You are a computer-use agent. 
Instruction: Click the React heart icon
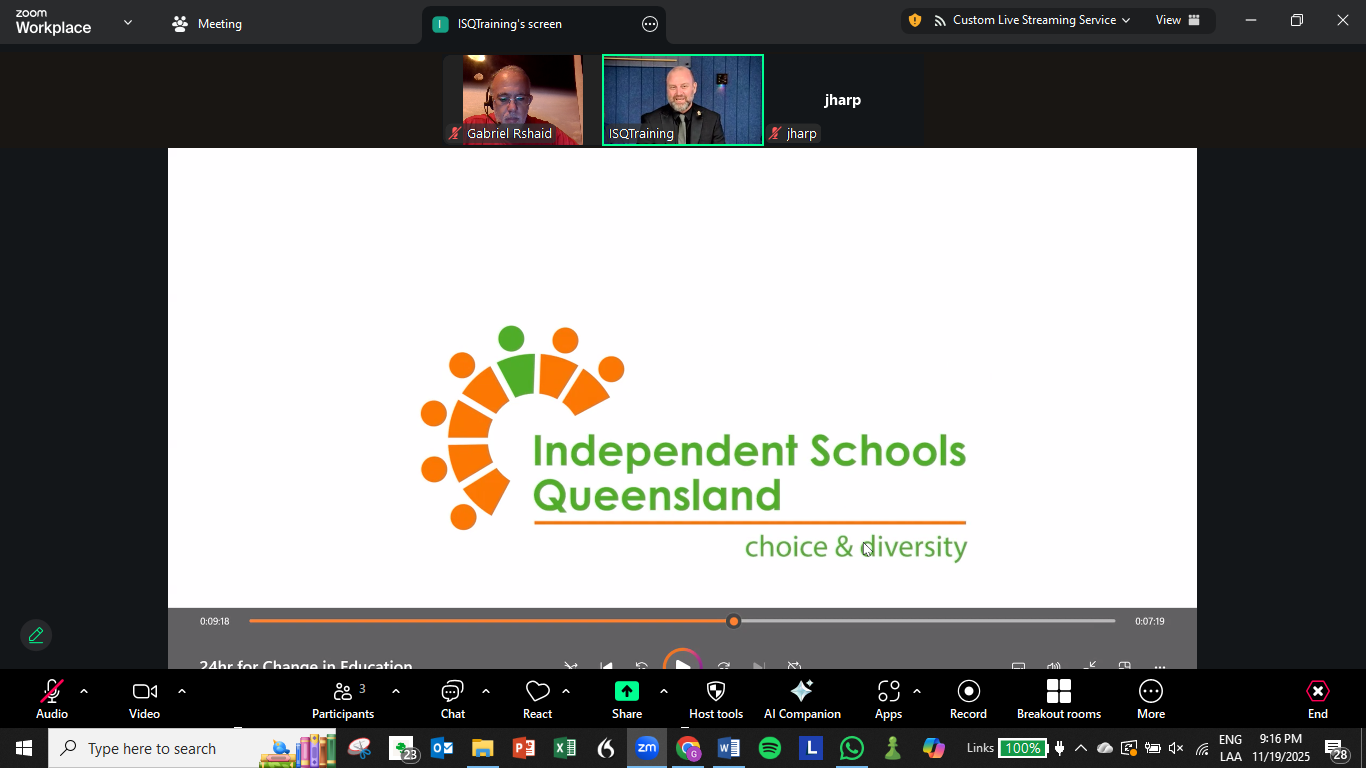coord(538,698)
